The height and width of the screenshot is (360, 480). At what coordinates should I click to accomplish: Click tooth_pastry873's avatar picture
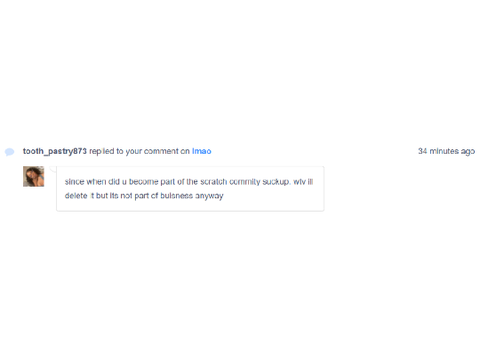pyautogui.click(x=33, y=176)
